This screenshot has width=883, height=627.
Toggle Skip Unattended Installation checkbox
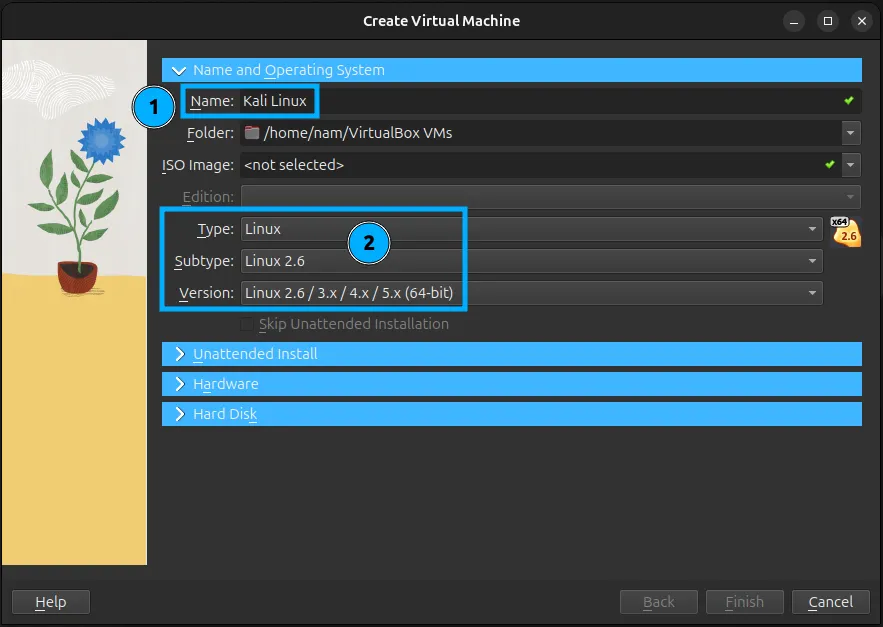(247, 324)
